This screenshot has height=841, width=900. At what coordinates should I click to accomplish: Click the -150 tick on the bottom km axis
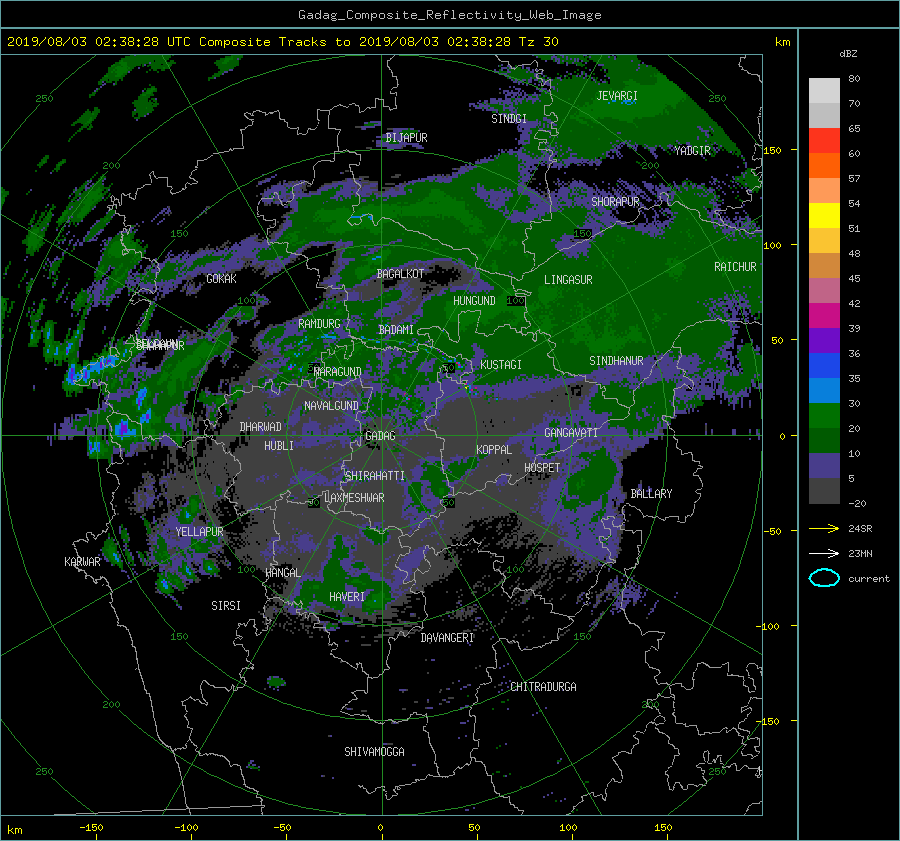(91, 828)
